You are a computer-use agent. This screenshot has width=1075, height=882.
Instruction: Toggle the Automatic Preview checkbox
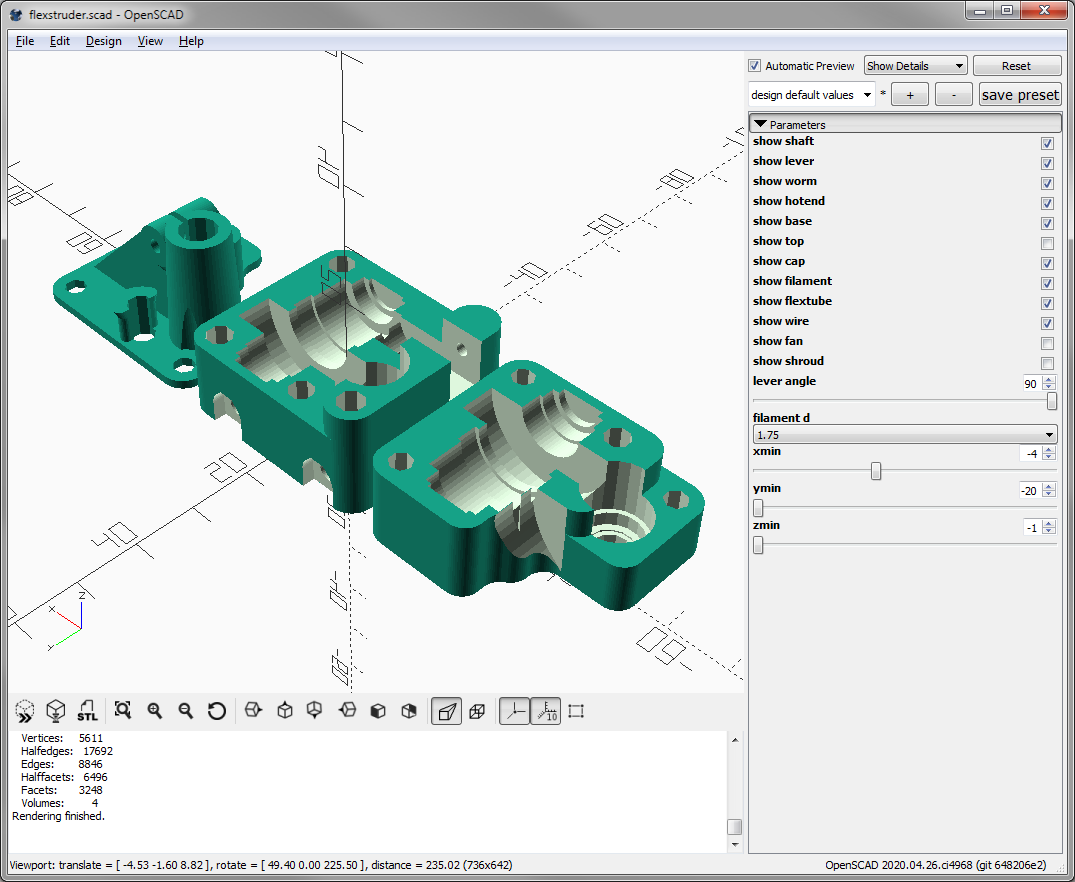[x=755, y=66]
